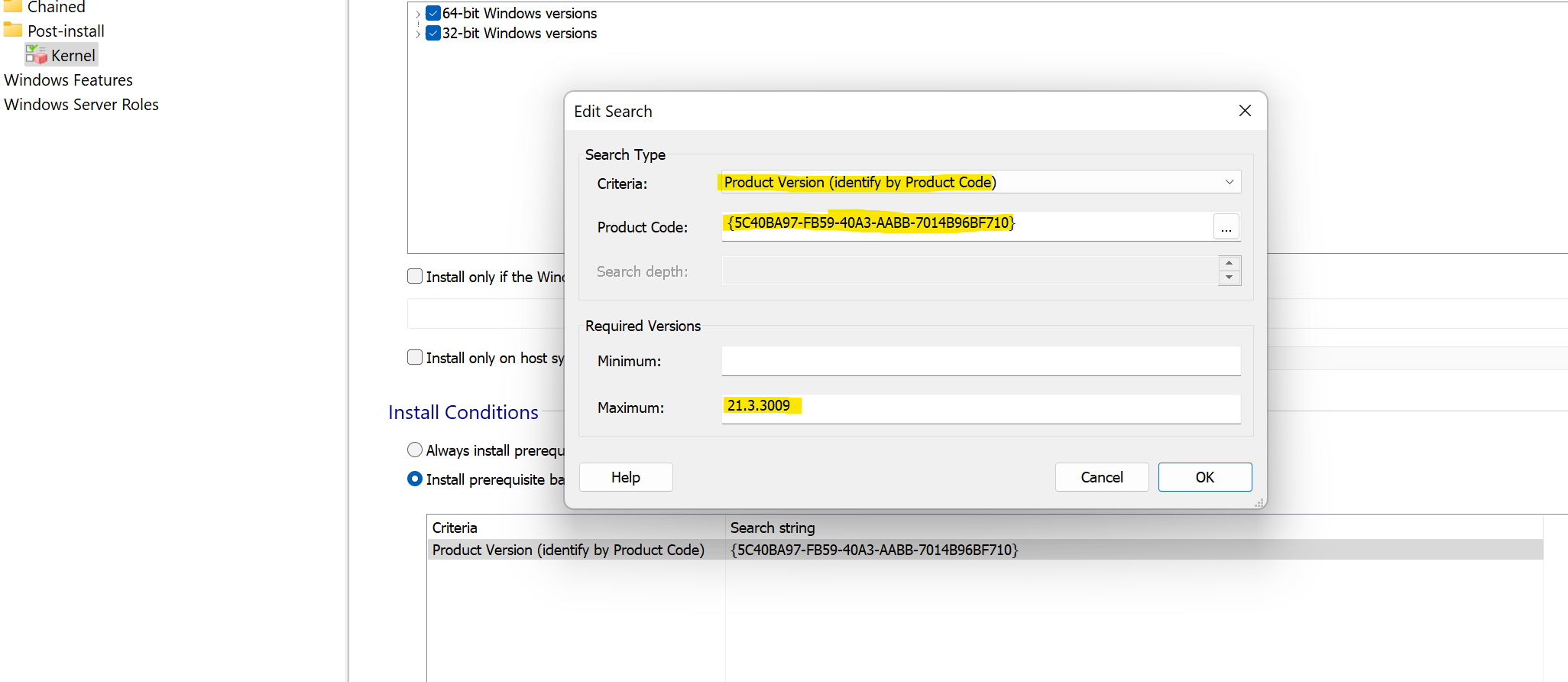Select Always install prerequisite radio option

coord(415,450)
